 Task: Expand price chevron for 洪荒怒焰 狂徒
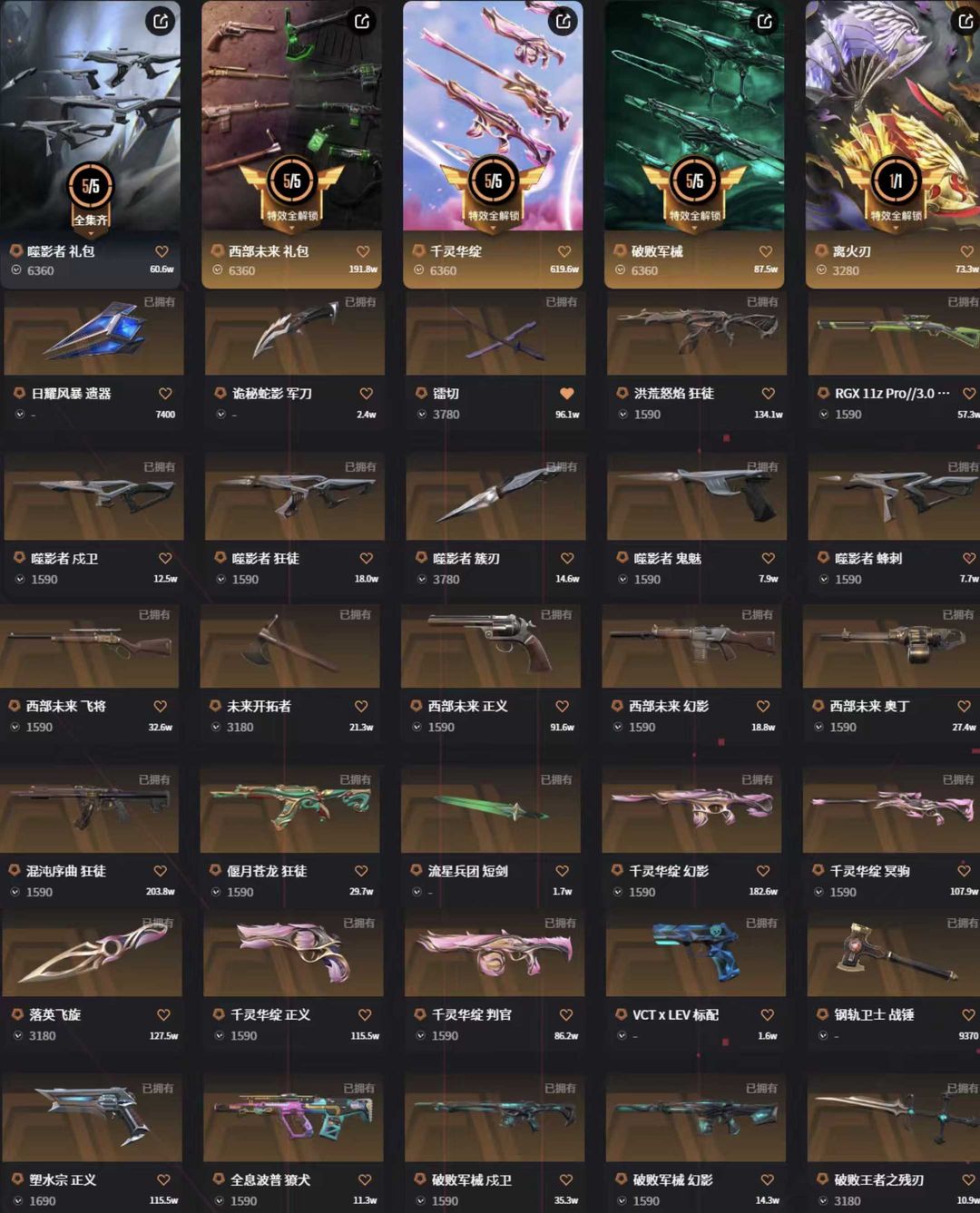[623, 415]
